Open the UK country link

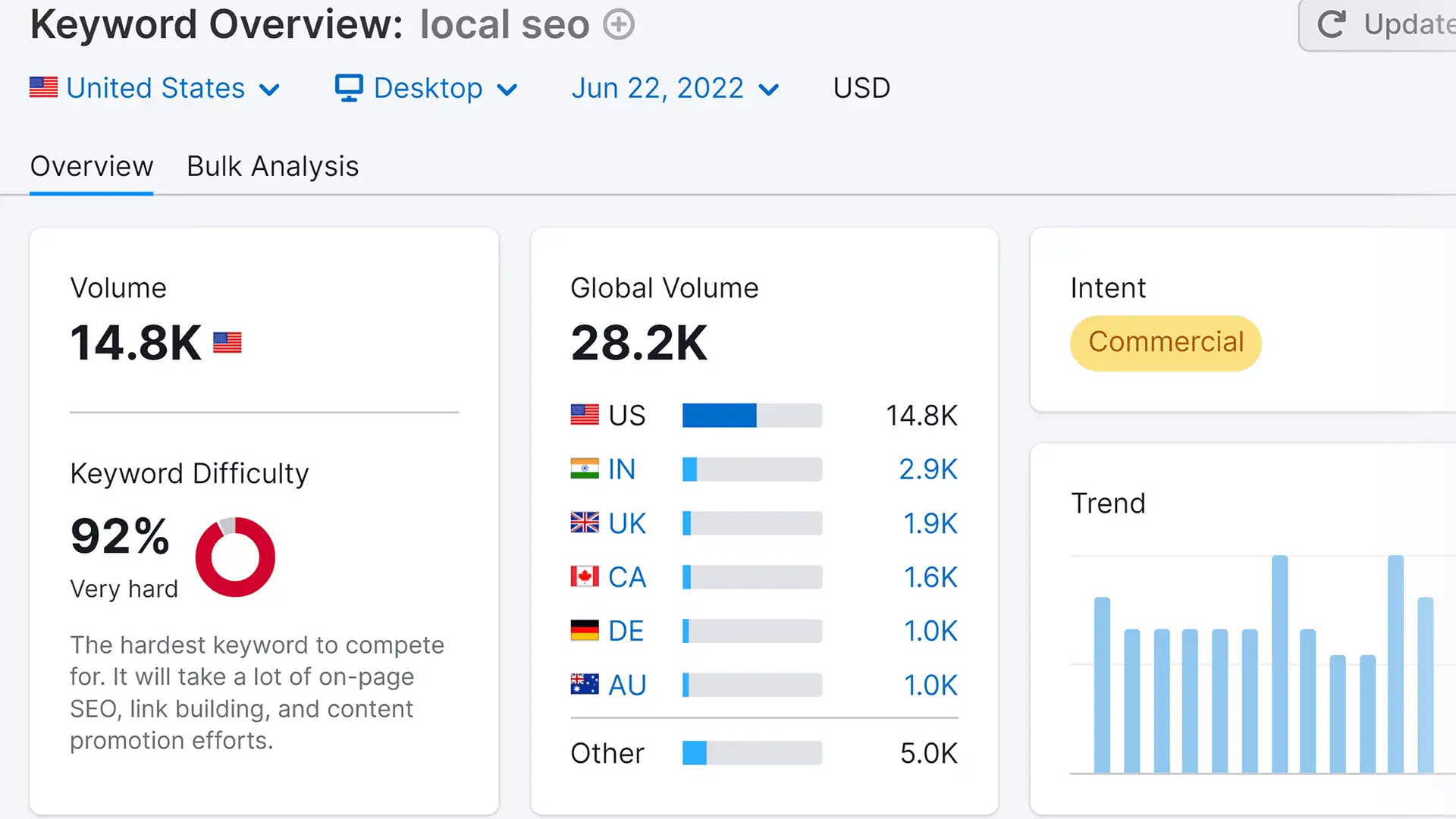coord(626,523)
